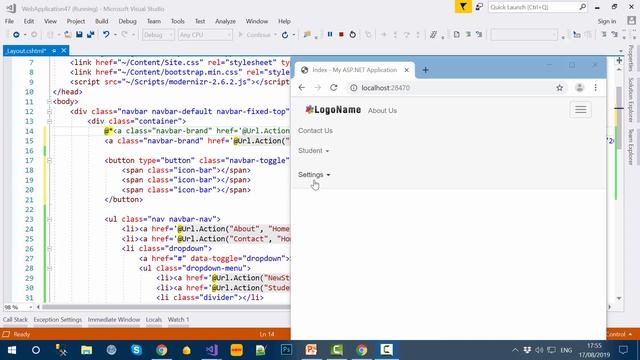
Task: Click the browser Refresh toolbar icon in Visual Studio
Action: [x=285, y=35]
